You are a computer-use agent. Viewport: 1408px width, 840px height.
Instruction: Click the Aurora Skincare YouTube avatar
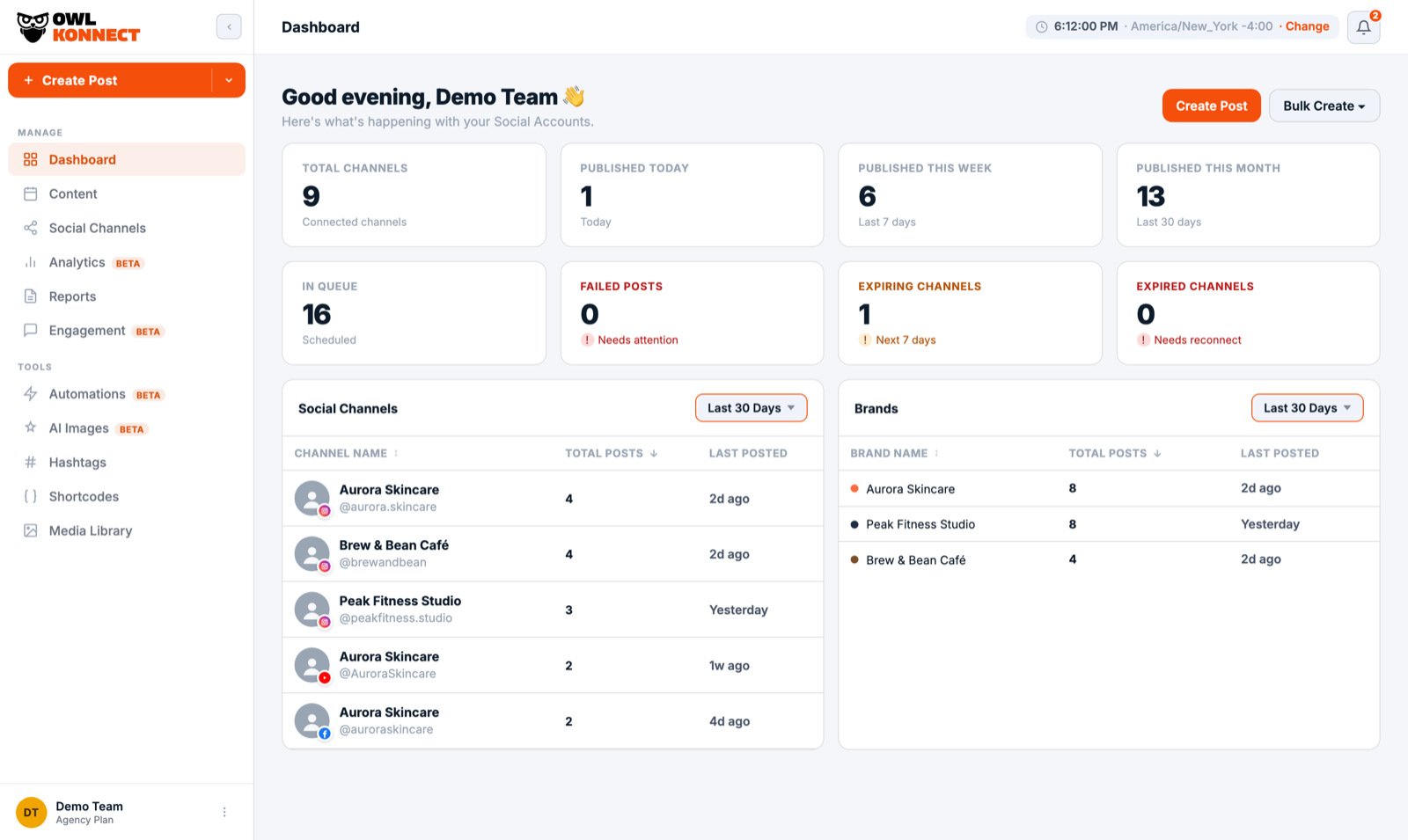[x=312, y=666]
